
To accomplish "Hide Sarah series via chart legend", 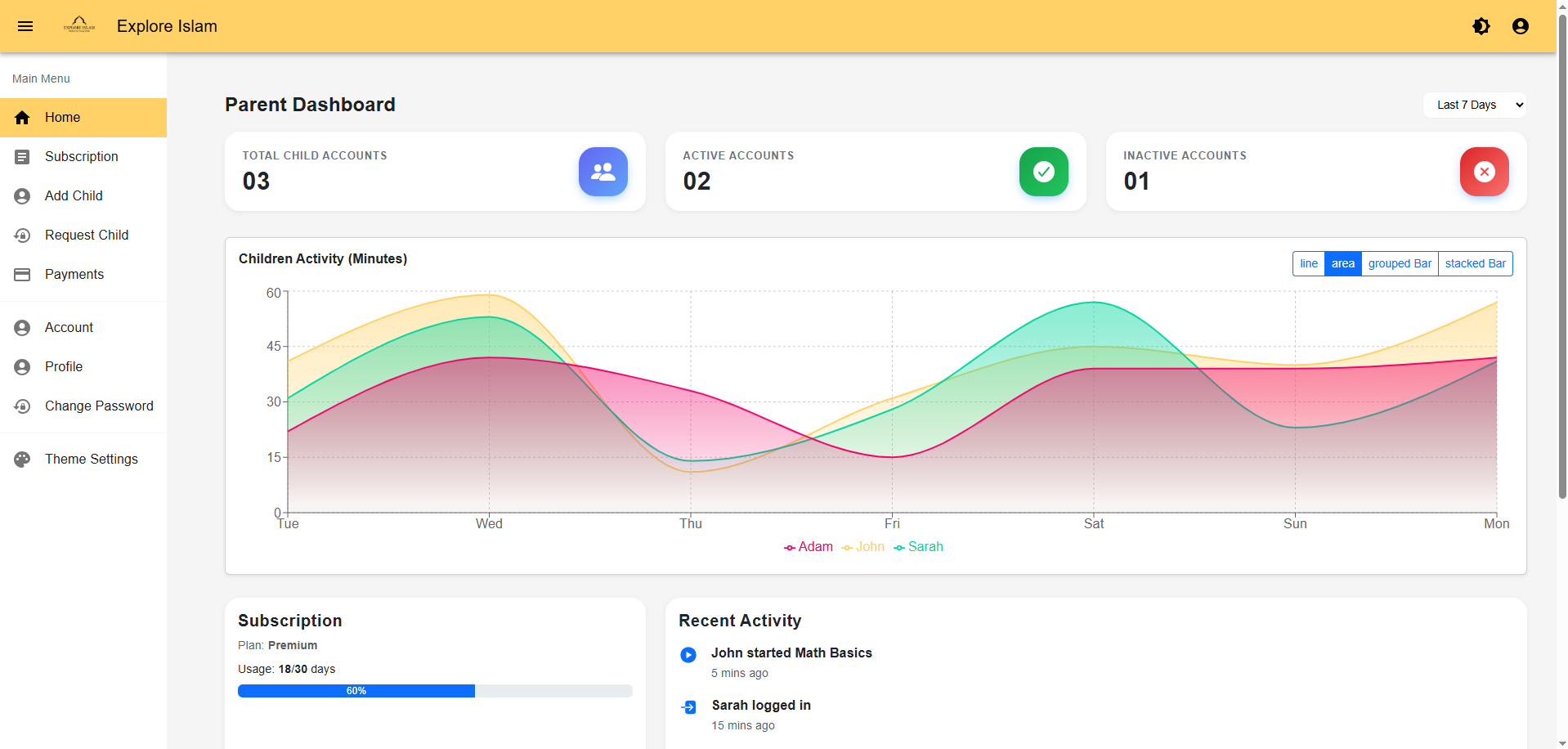I will coord(919,547).
